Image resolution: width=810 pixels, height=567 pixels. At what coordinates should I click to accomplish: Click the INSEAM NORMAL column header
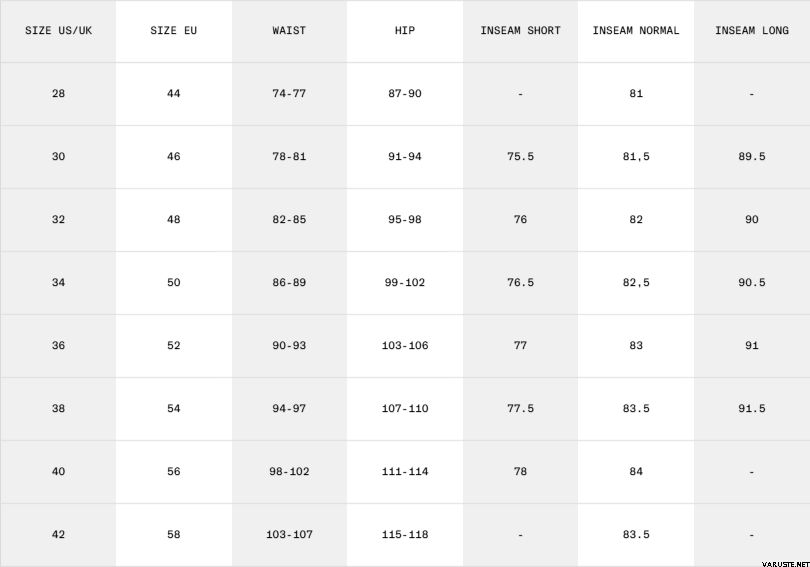point(636,31)
